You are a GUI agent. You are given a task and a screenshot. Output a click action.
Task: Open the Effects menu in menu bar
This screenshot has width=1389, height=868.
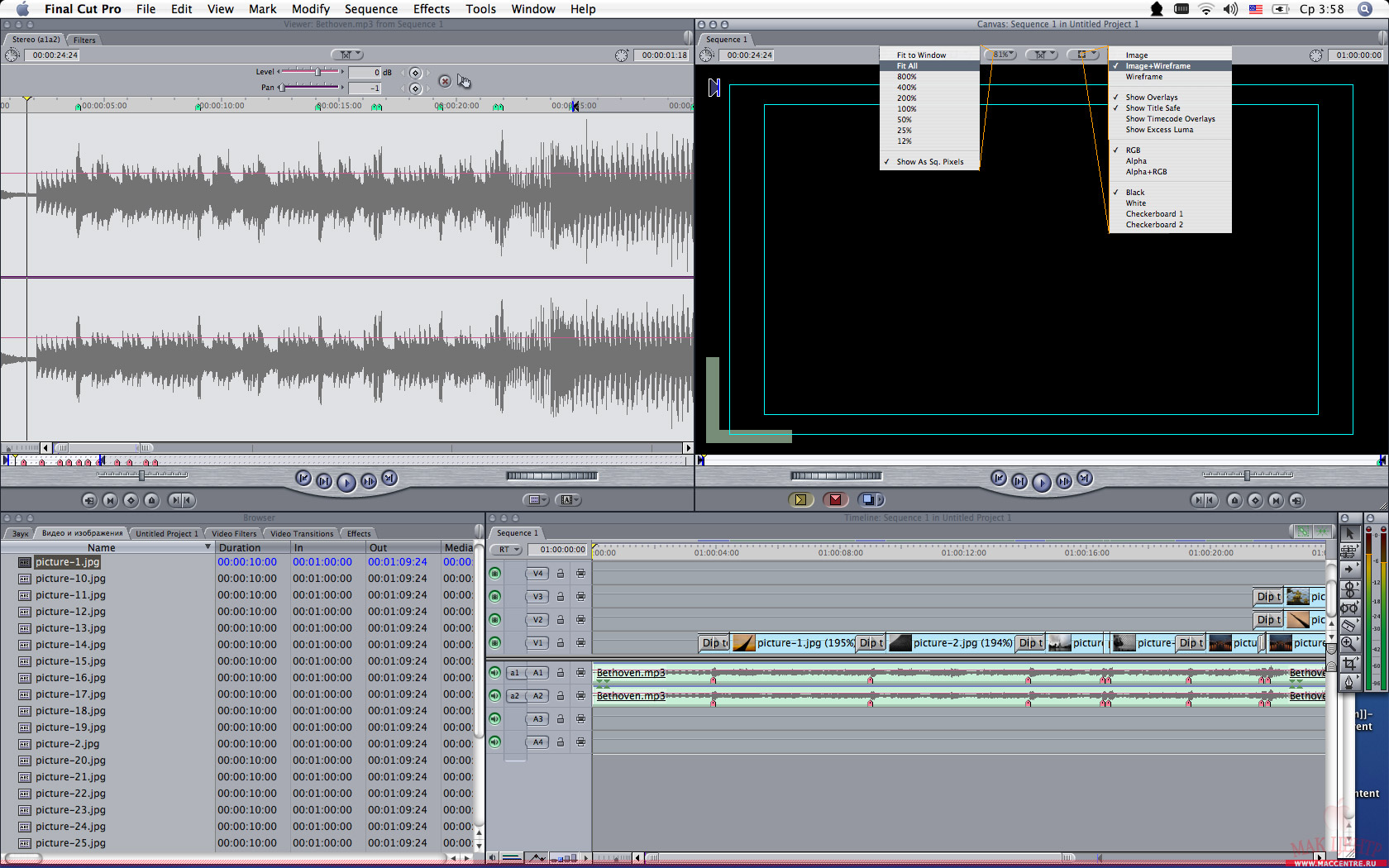tap(432, 9)
